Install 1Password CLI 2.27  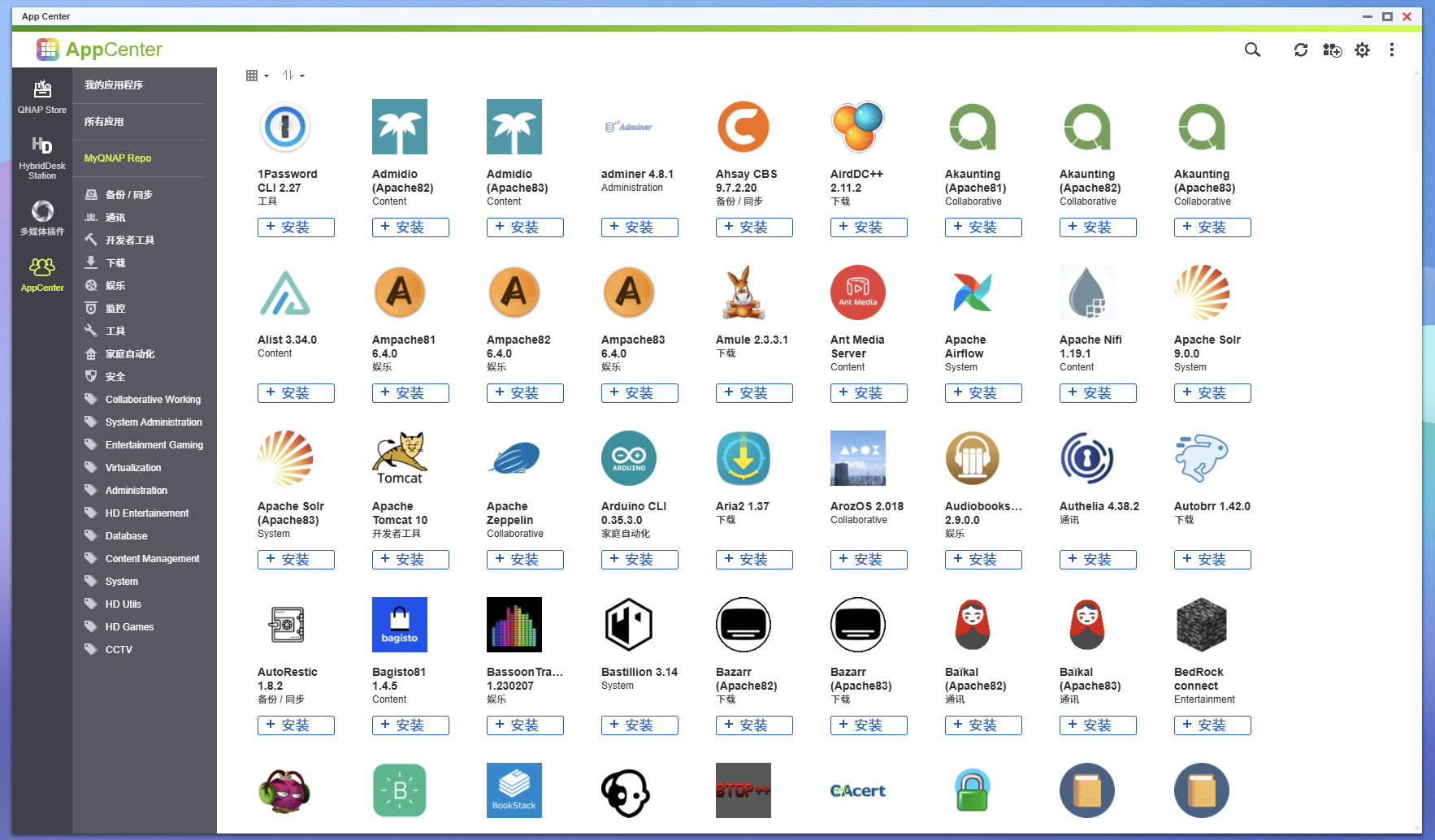(x=296, y=227)
